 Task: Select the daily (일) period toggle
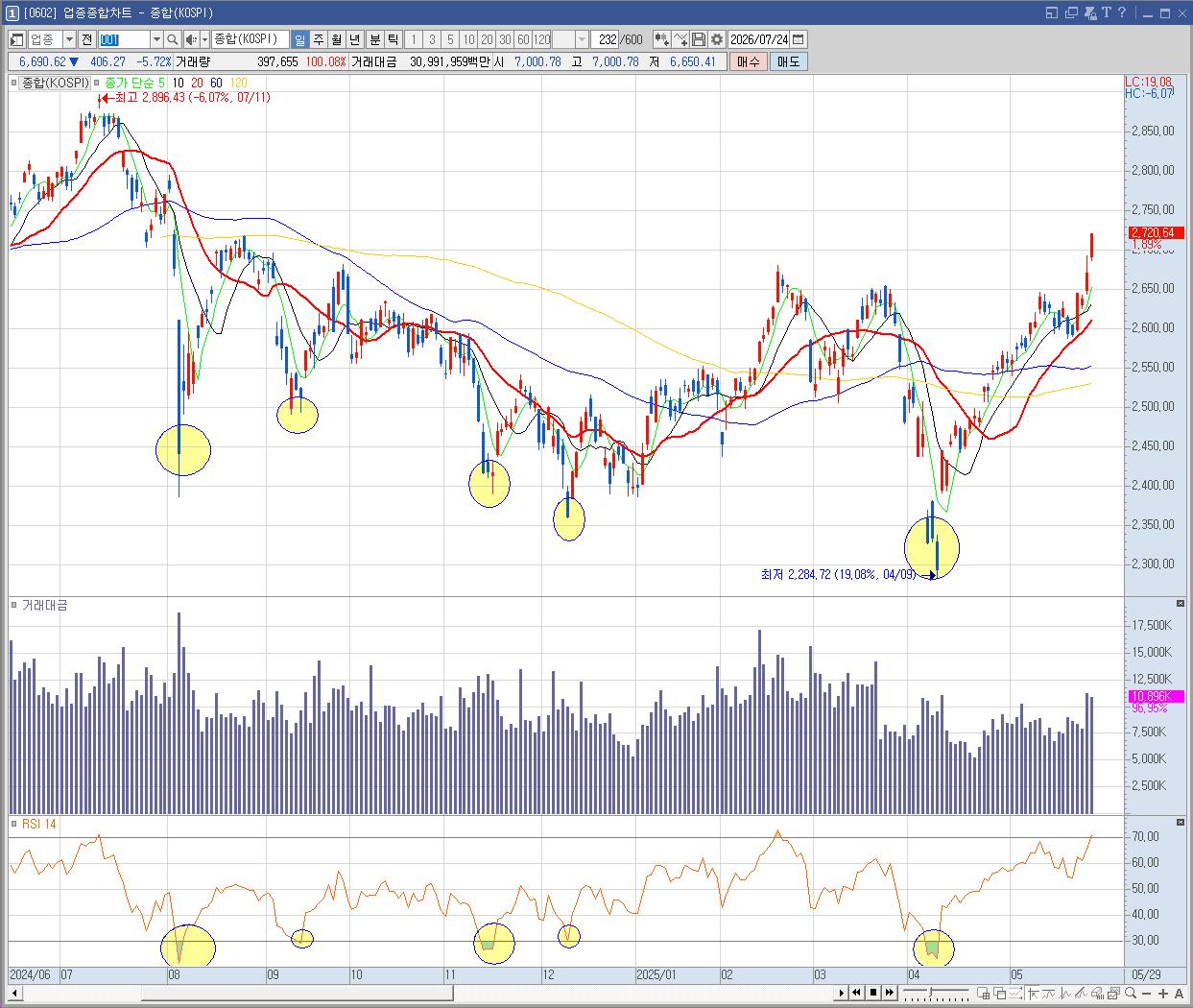coord(299,39)
